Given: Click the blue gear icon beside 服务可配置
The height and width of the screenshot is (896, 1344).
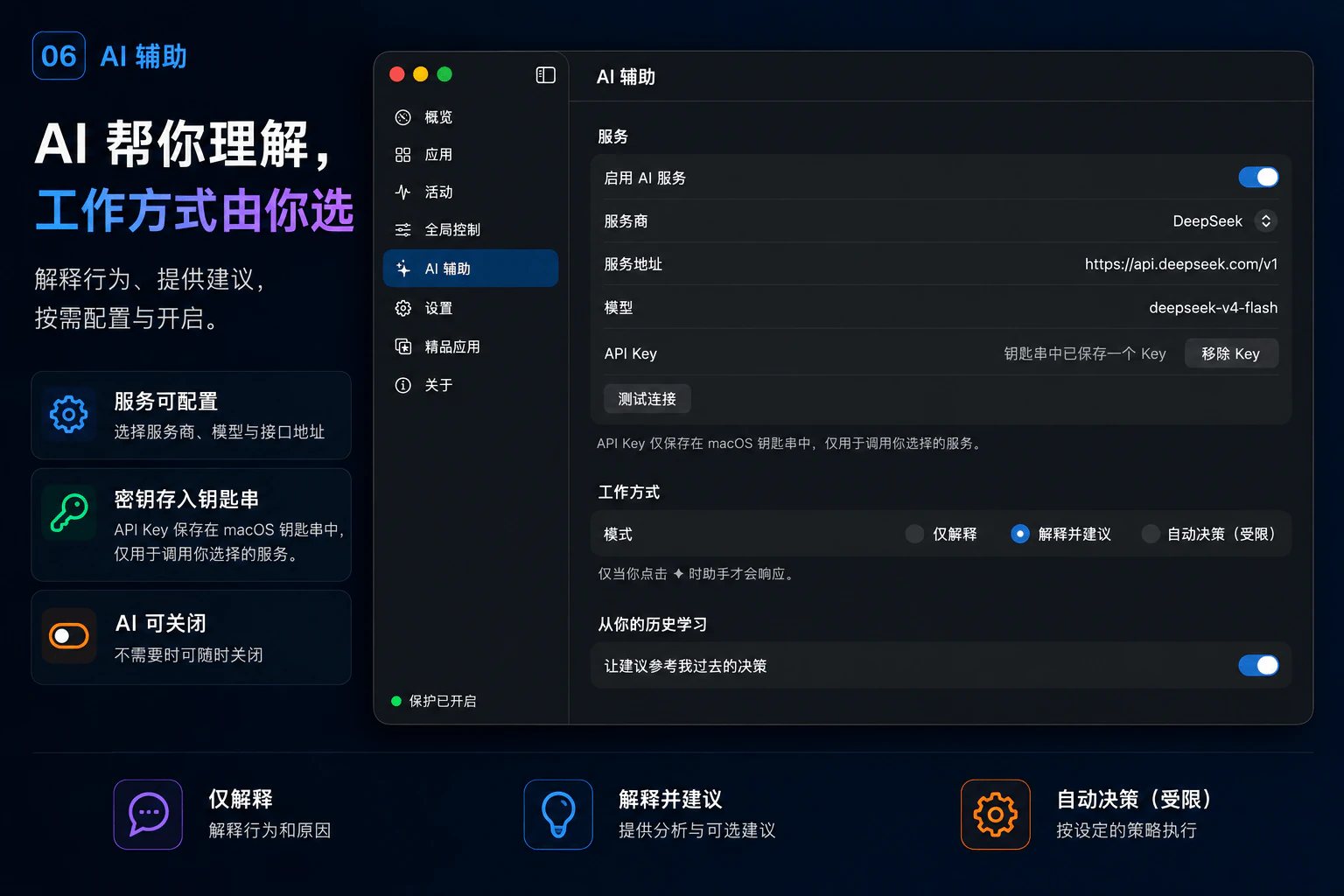Looking at the screenshot, I should (68, 414).
